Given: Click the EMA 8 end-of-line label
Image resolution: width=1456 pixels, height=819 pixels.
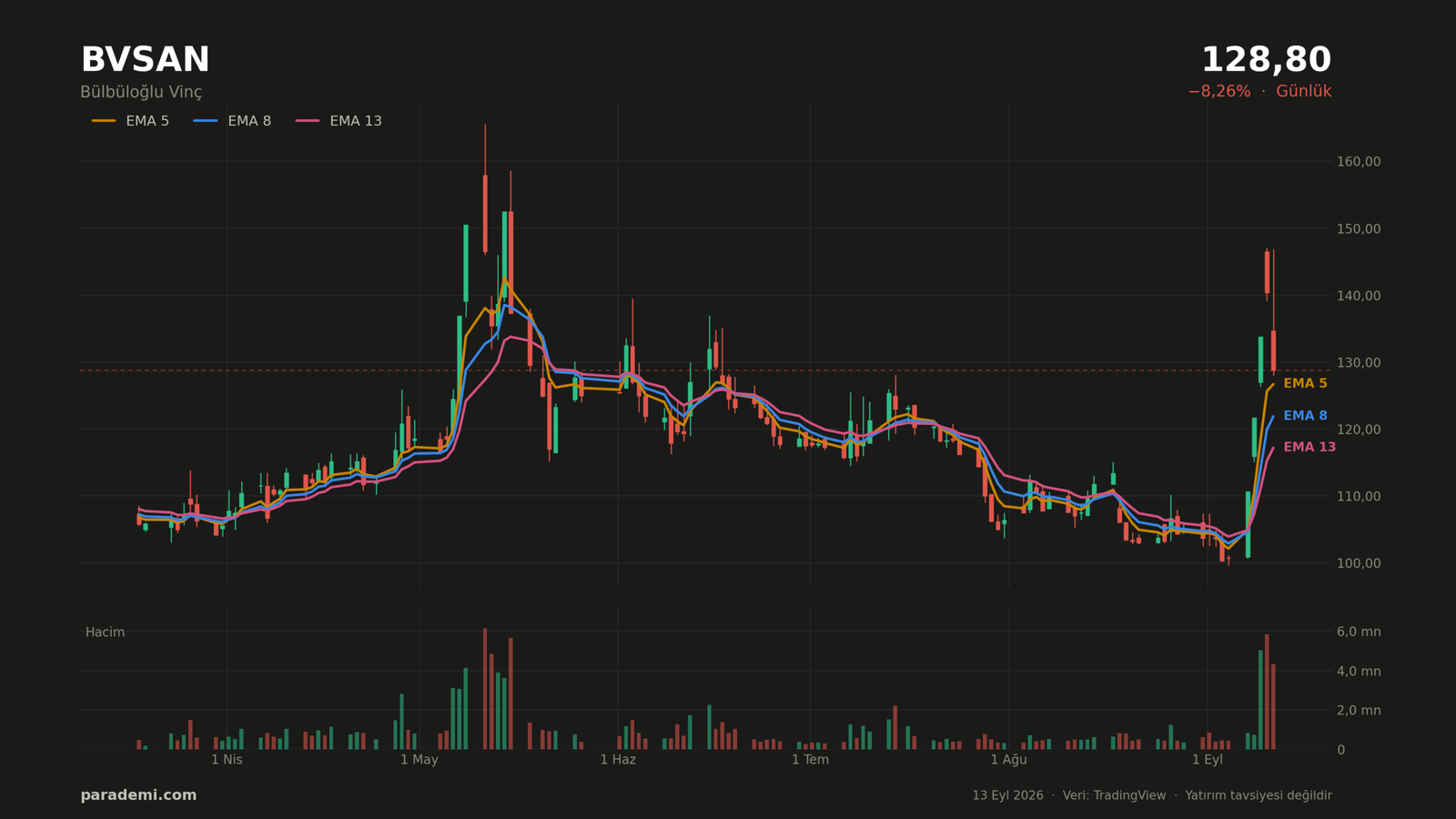Looking at the screenshot, I should tap(1305, 416).
